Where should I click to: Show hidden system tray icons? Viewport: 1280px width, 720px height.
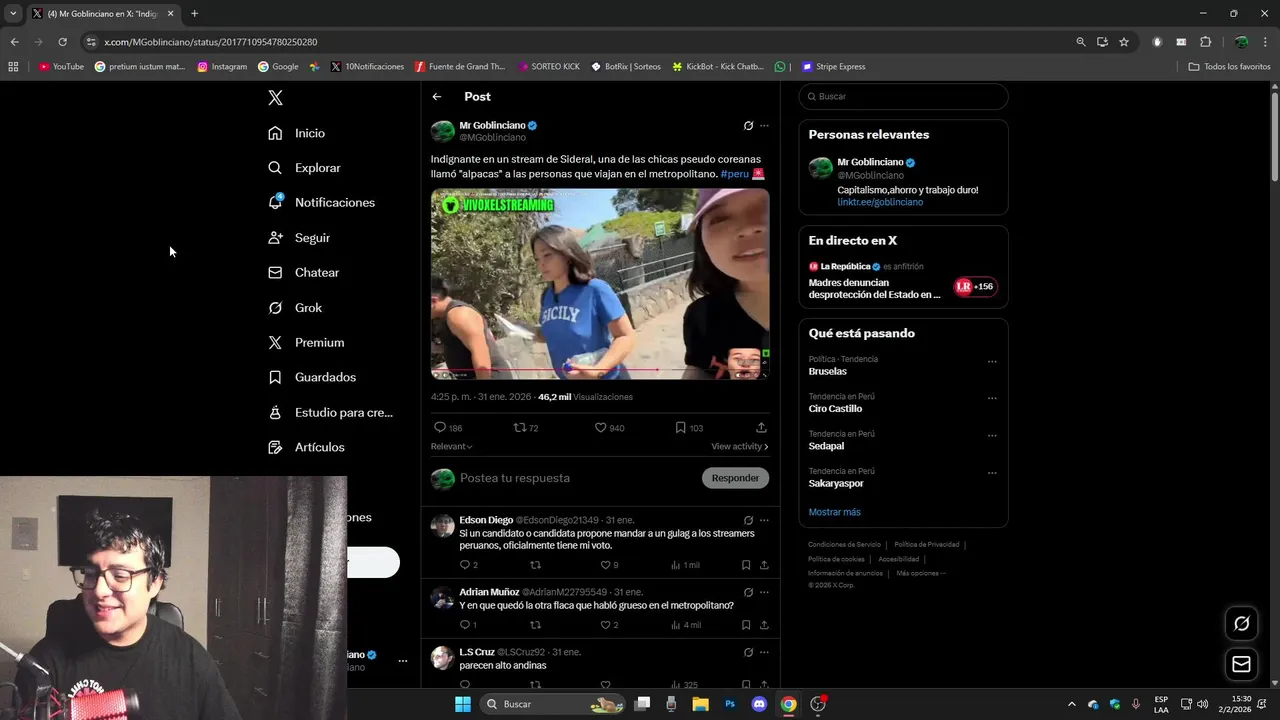[x=1071, y=704]
